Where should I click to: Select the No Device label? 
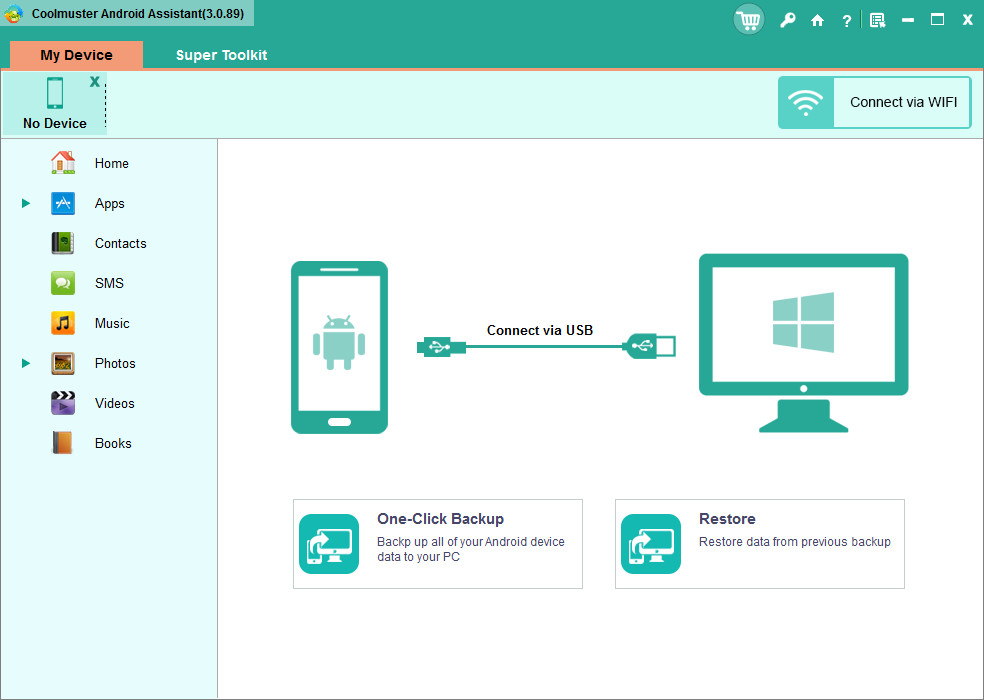[x=55, y=123]
